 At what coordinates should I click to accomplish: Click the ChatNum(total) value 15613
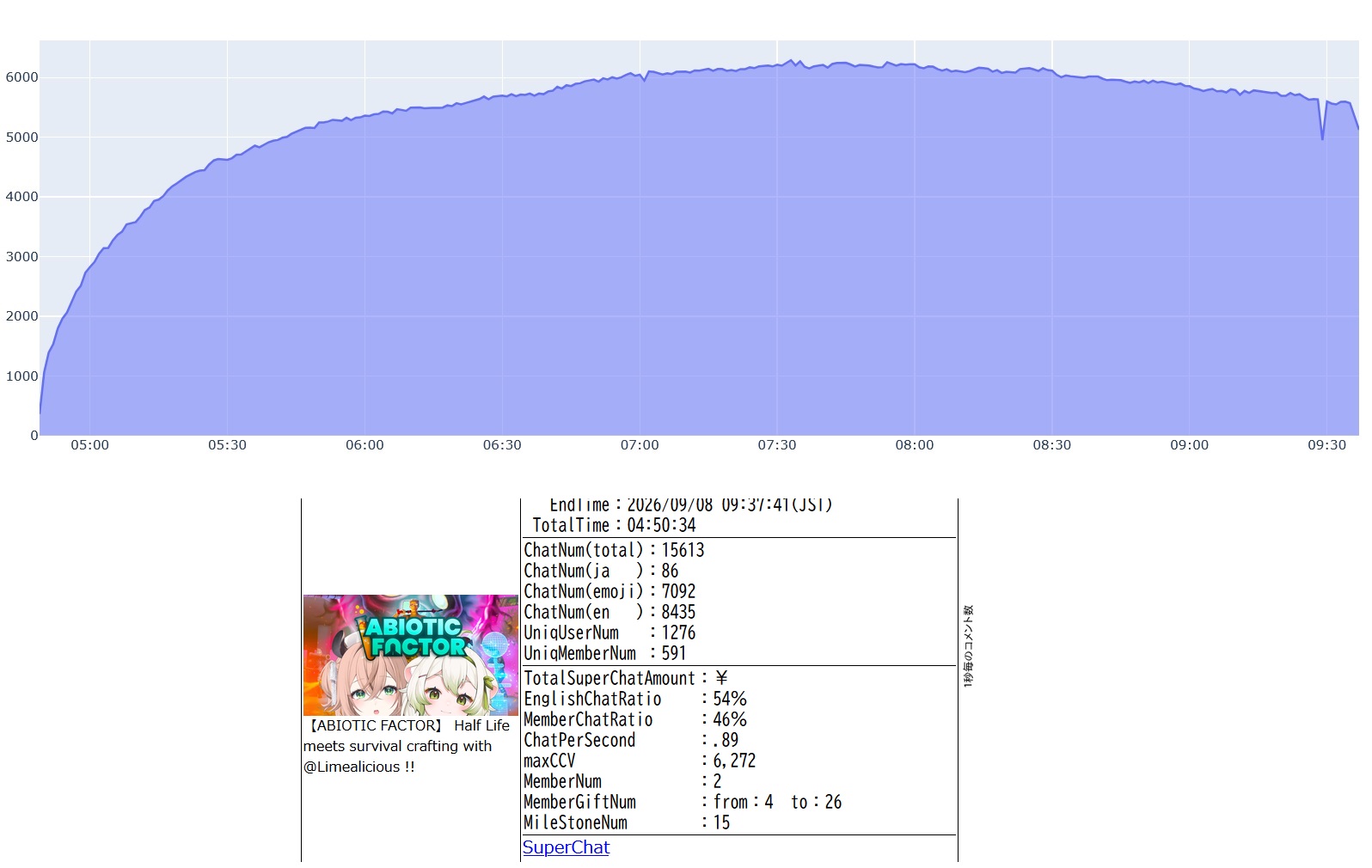point(683,550)
